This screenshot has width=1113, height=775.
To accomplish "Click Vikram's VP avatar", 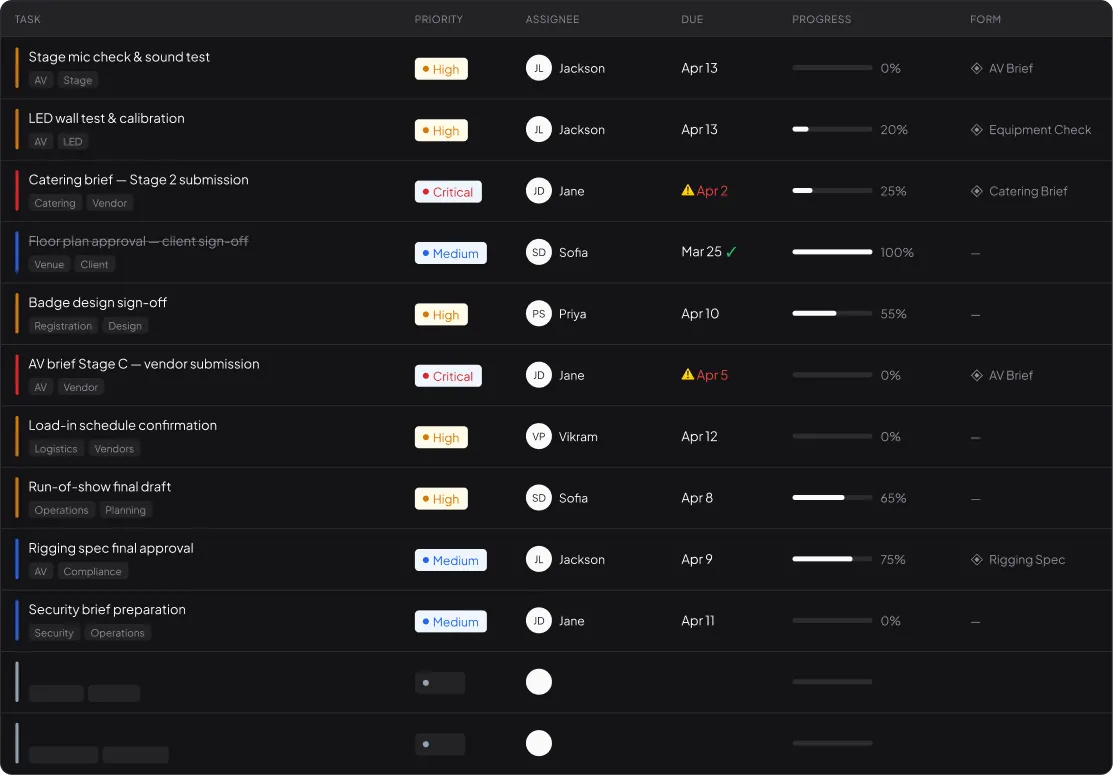I will tap(539, 436).
